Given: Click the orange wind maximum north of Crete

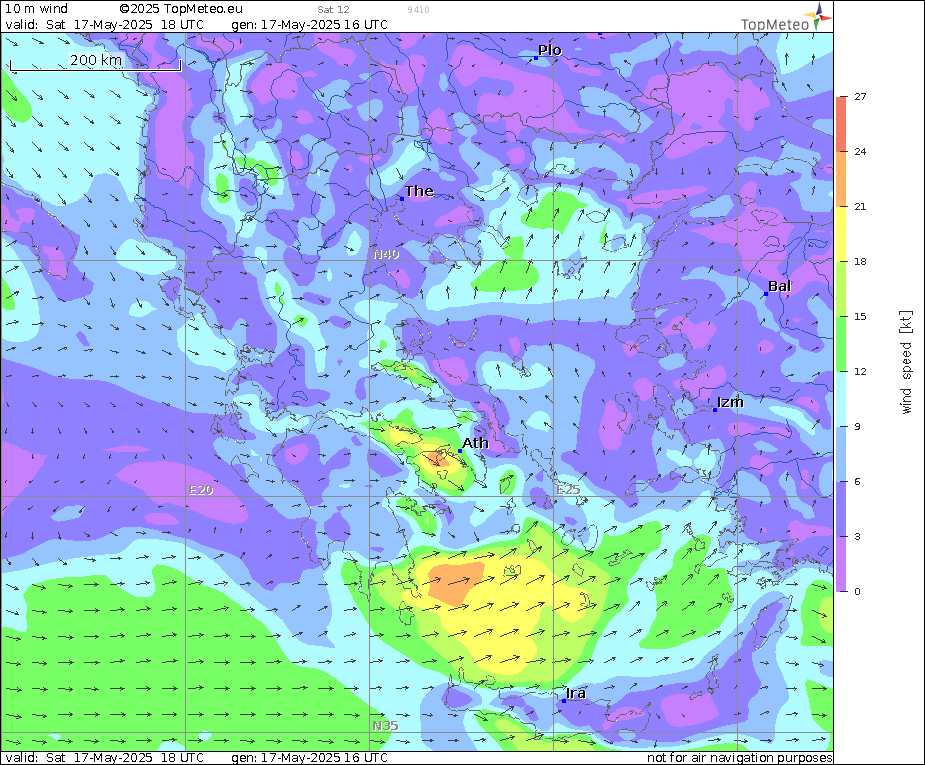Looking at the screenshot, I should point(455,583).
